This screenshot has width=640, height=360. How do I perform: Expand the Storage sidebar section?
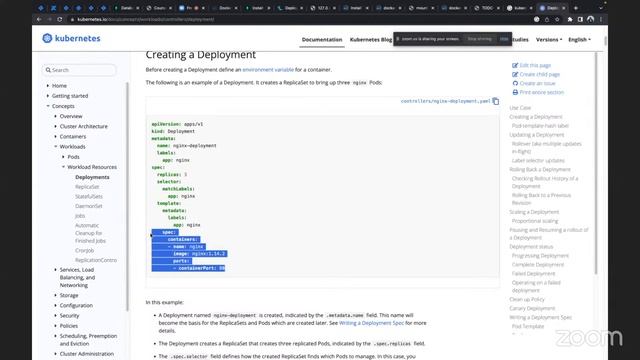pyautogui.click(x=56, y=295)
